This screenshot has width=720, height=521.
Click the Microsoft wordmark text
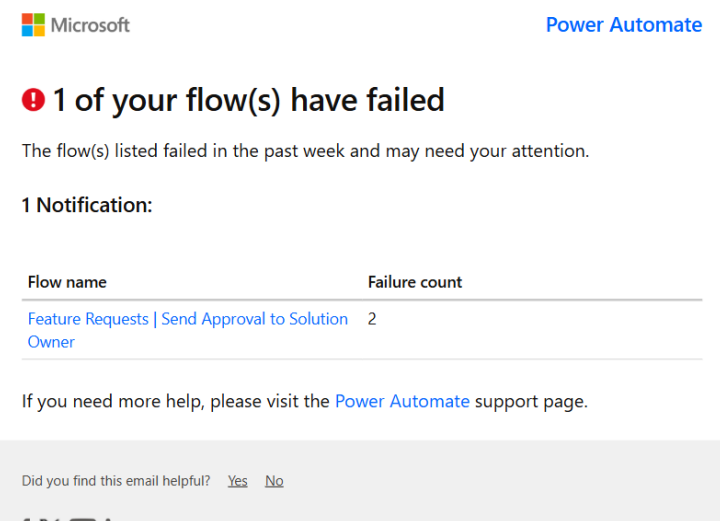click(x=90, y=25)
